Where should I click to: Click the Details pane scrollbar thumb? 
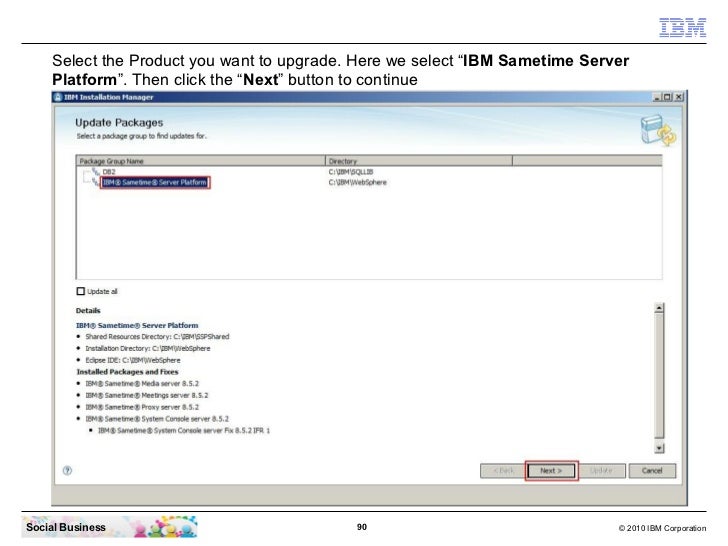[659, 376]
